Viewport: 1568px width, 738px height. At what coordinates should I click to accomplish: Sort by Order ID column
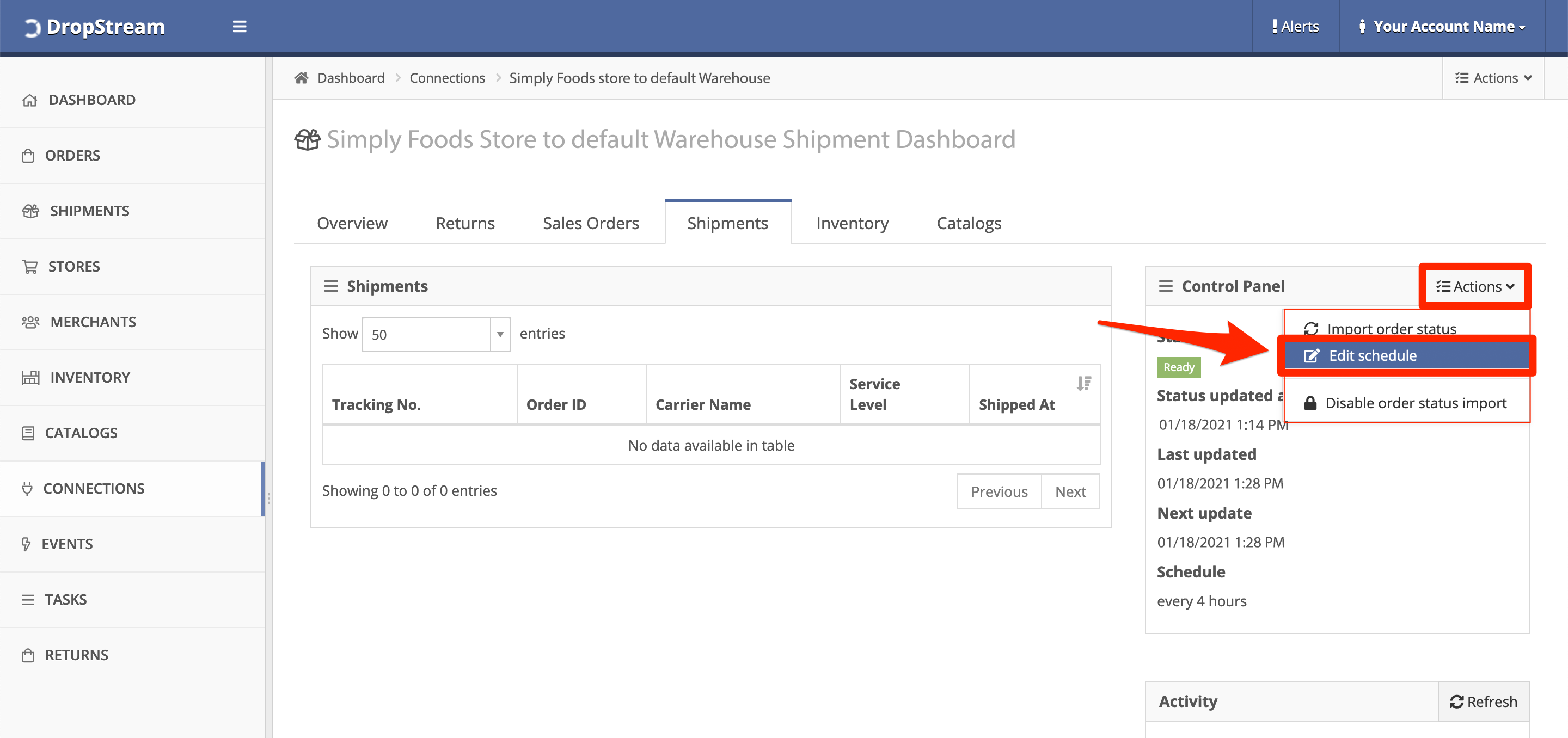click(x=582, y=394)
